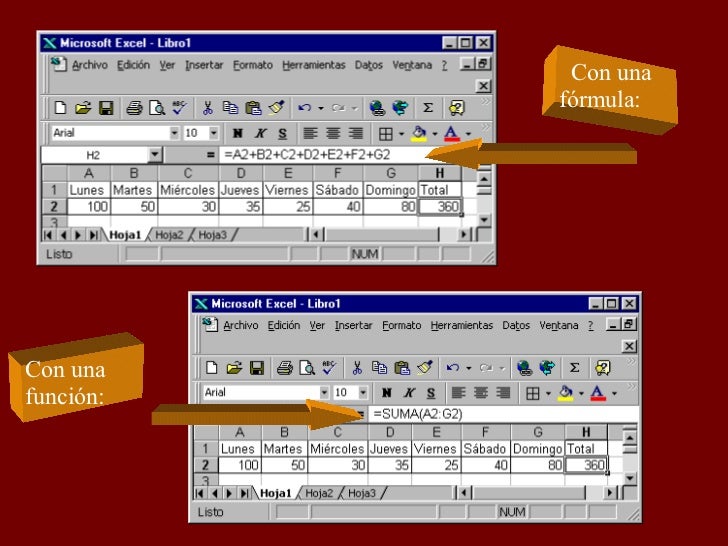Open undo history dropdown arrow in top window
This screenshot has height=546, width=728.
321,109
